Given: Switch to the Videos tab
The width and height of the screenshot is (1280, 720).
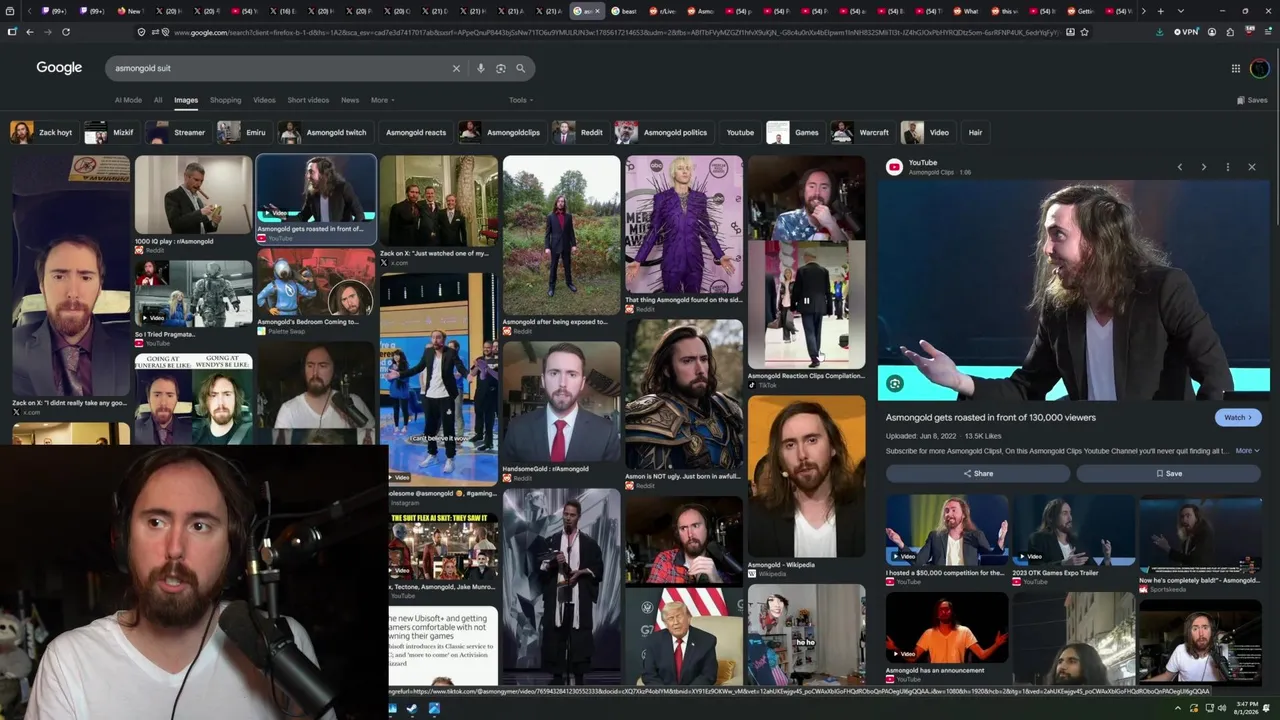Looking at the screenshot, I should (x=264, y=100).
